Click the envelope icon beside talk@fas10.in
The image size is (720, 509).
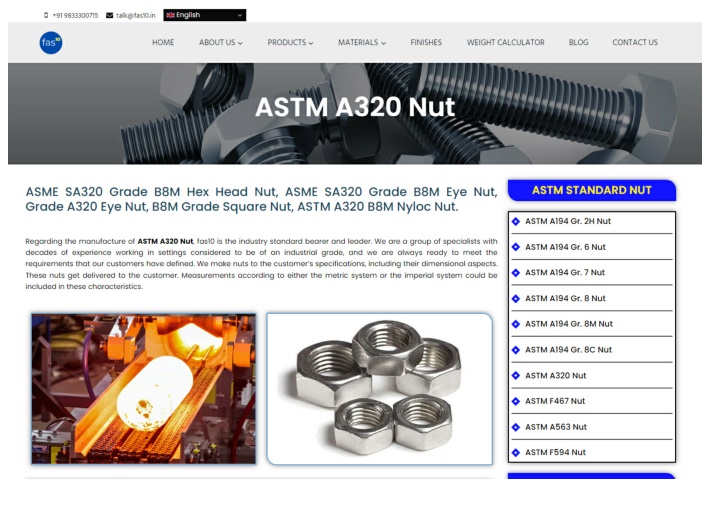tap(109, 15)
